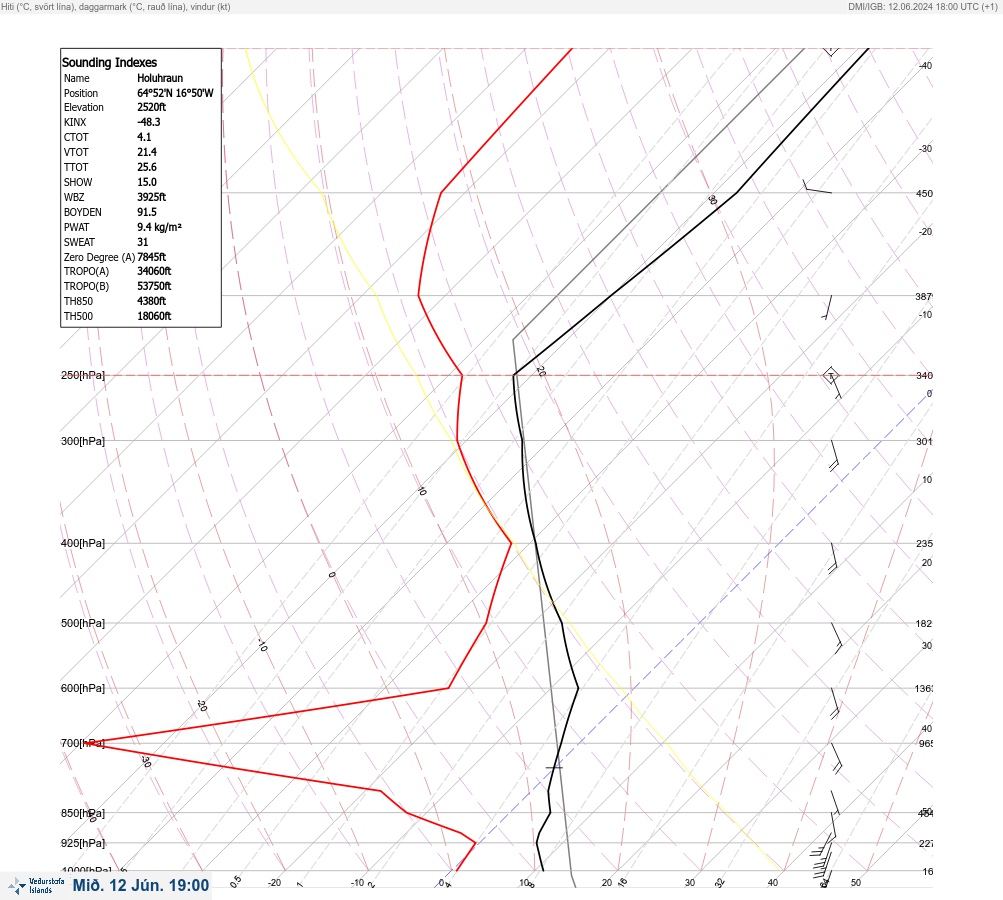Screen dimensions: 1003x900
Task: Click the wind barb at the 300 hPa level
Action: point(834,455)
